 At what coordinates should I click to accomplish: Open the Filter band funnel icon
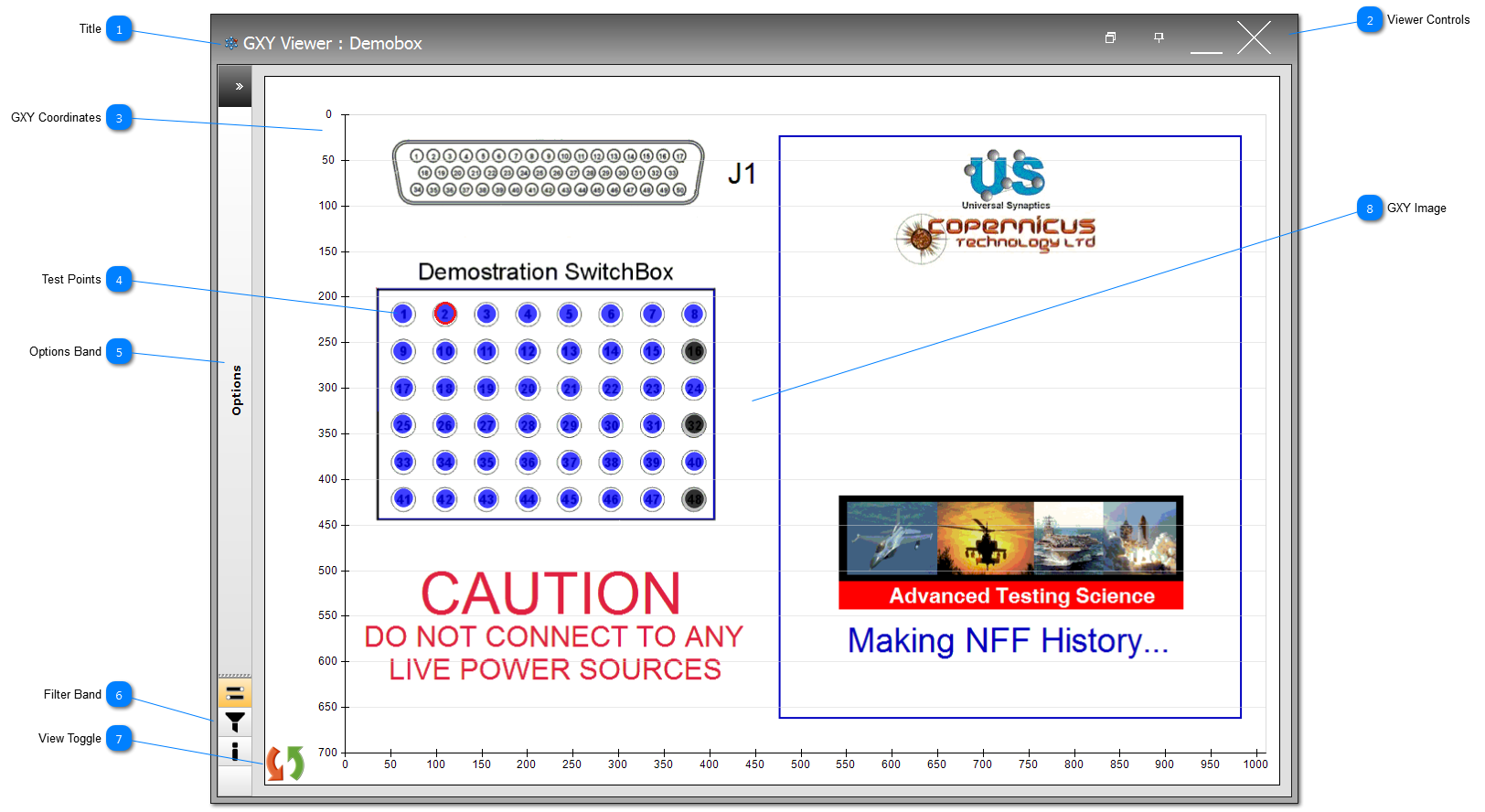(x=235, y=722)
